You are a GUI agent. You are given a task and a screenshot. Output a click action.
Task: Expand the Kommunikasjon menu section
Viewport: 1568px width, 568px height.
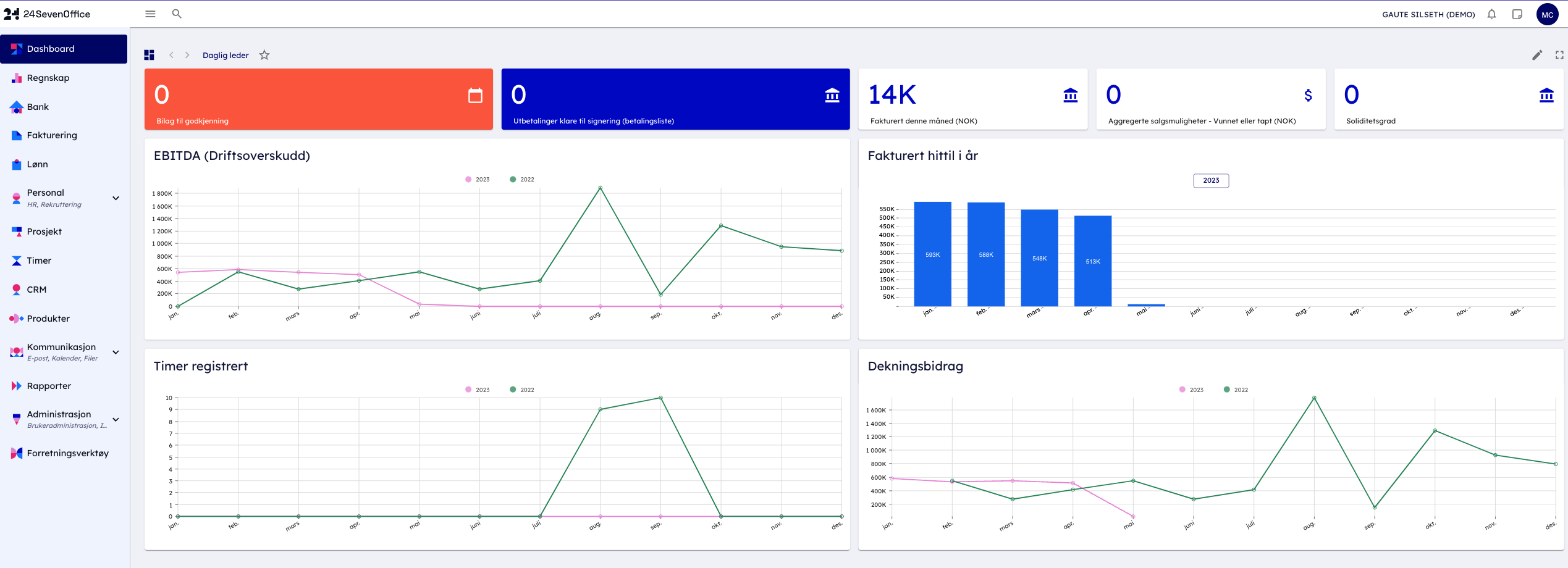point(116,353)
